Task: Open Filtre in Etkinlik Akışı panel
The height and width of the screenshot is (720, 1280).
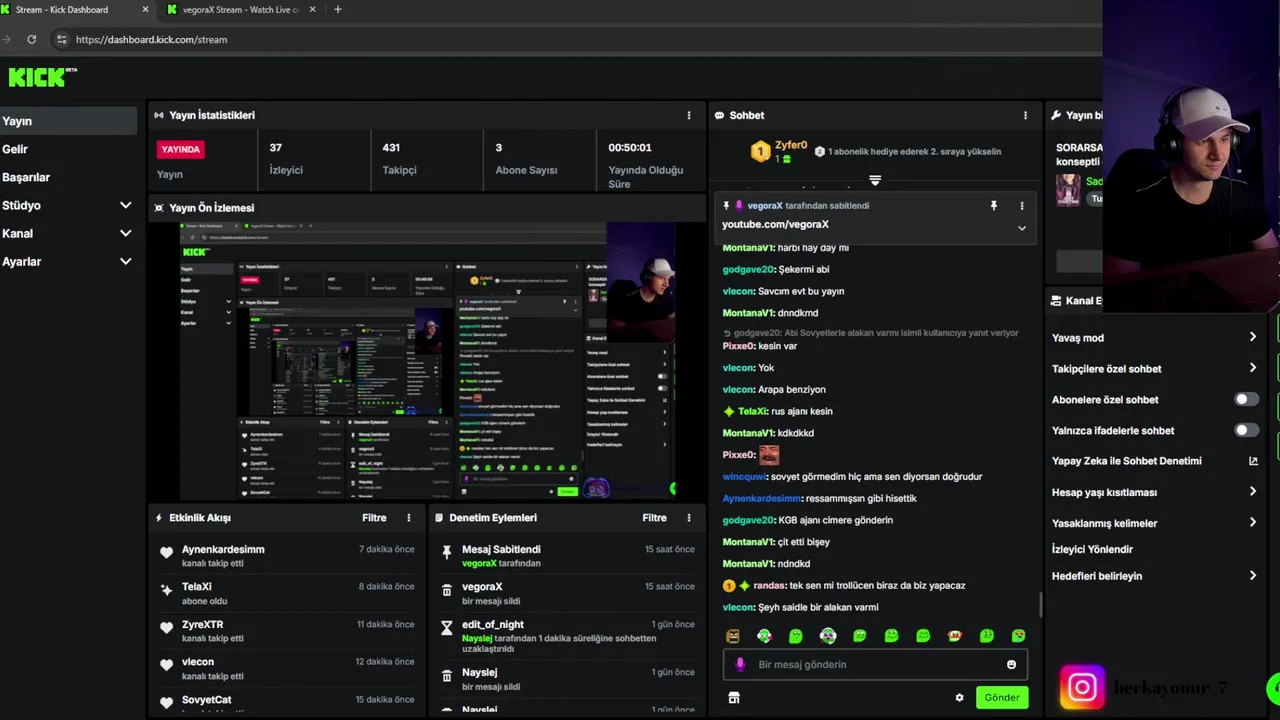Action: coord(374,517)
